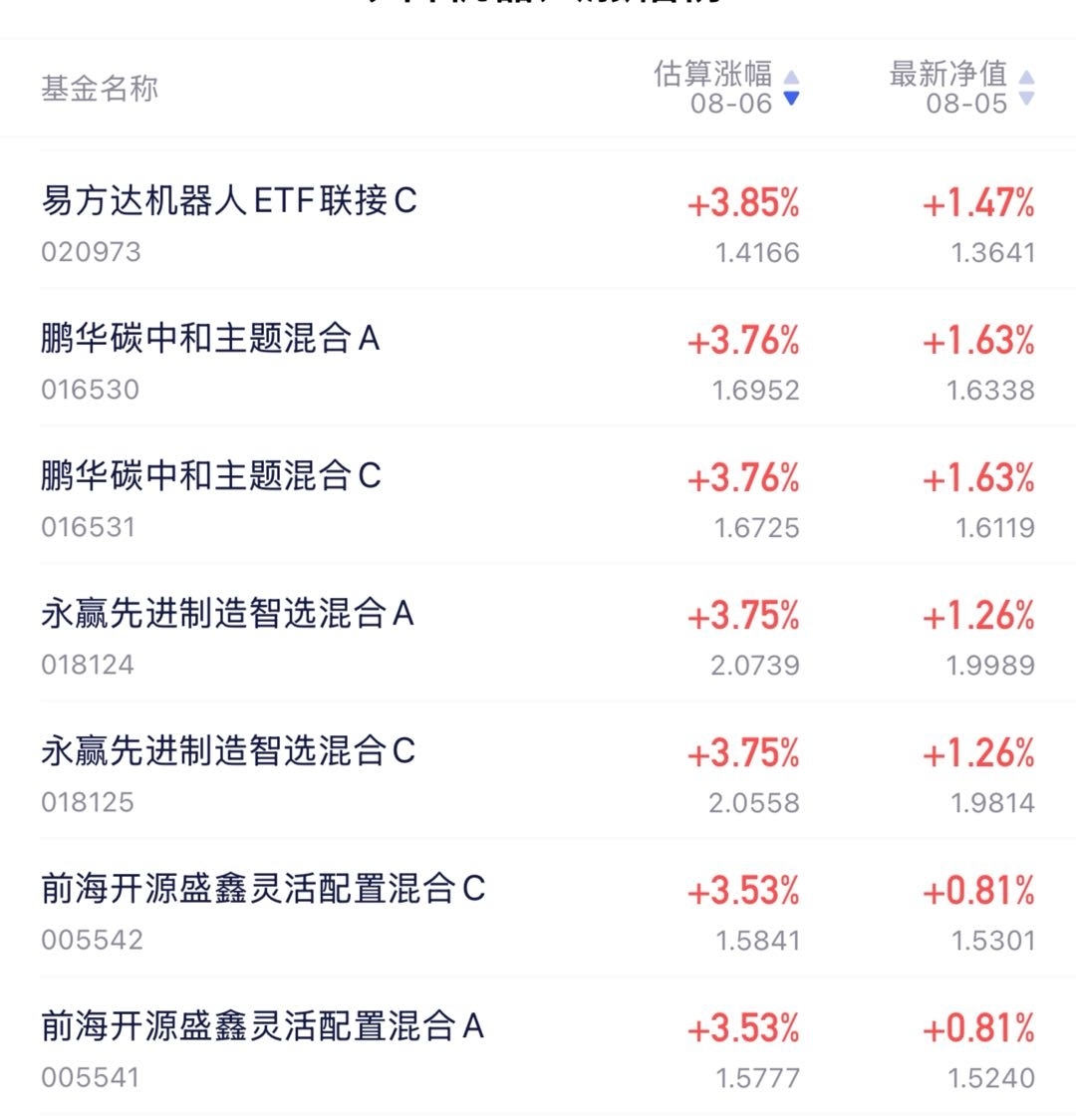The width and height of the screenshot is (1076, 1120).
Task: Sort by 估算涨幅 column arrows
Action: click(791, 88)
